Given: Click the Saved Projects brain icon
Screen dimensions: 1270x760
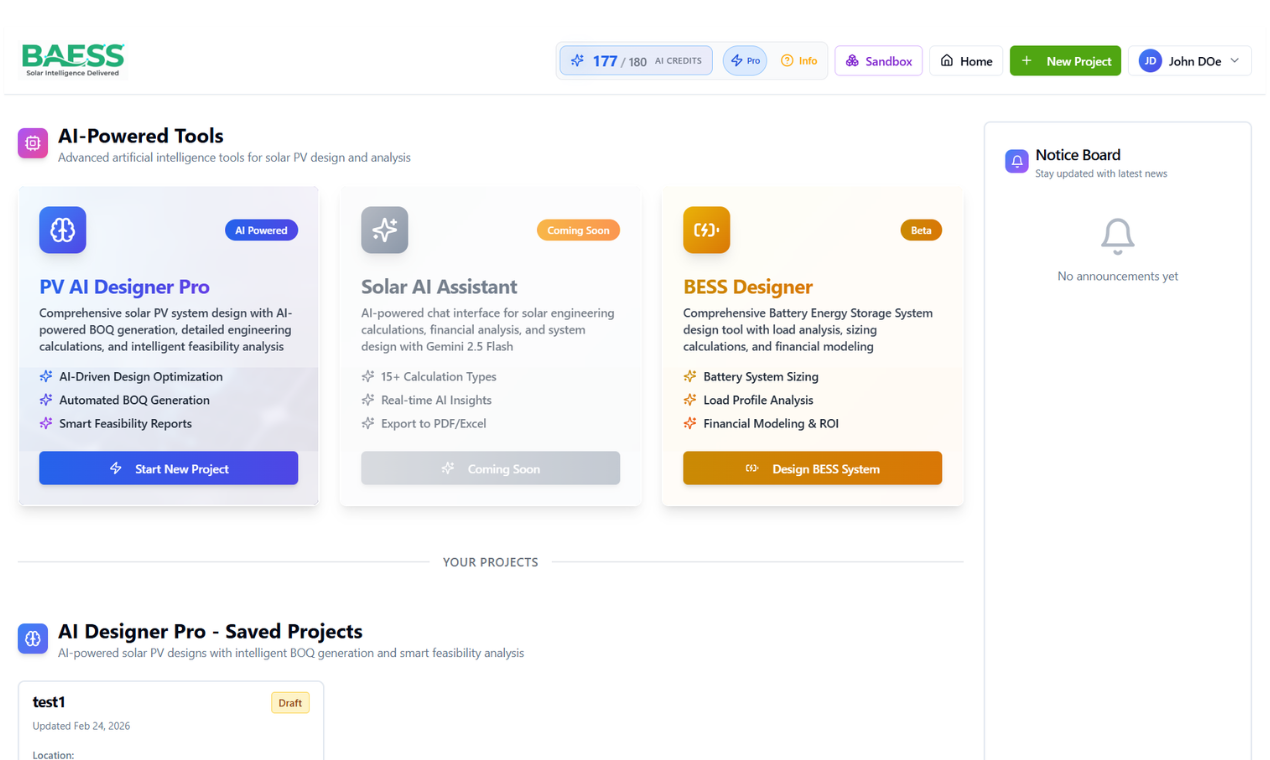Looking at the screenshot, I should 33,639.
